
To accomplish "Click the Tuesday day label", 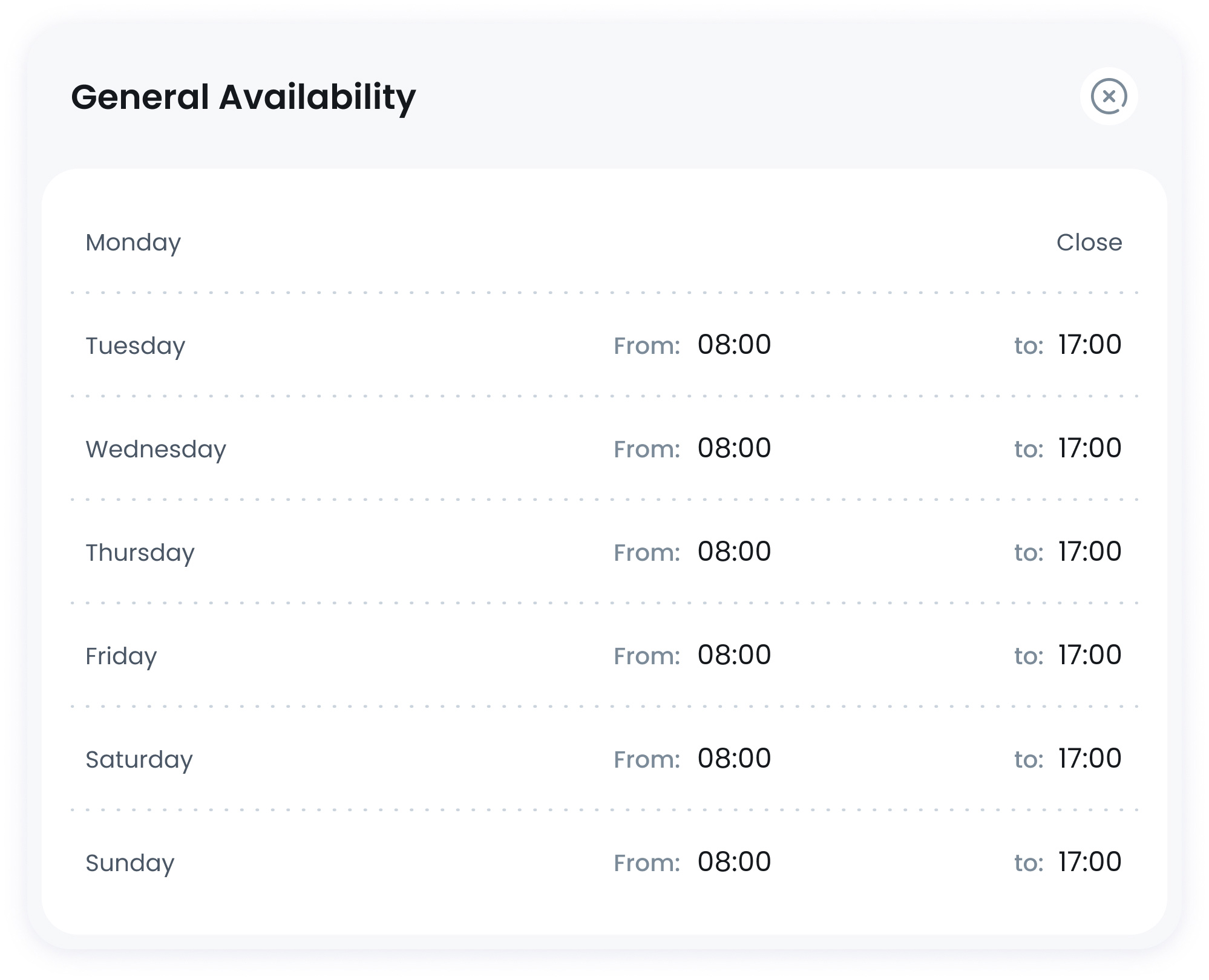I will [x=136, y=345].
